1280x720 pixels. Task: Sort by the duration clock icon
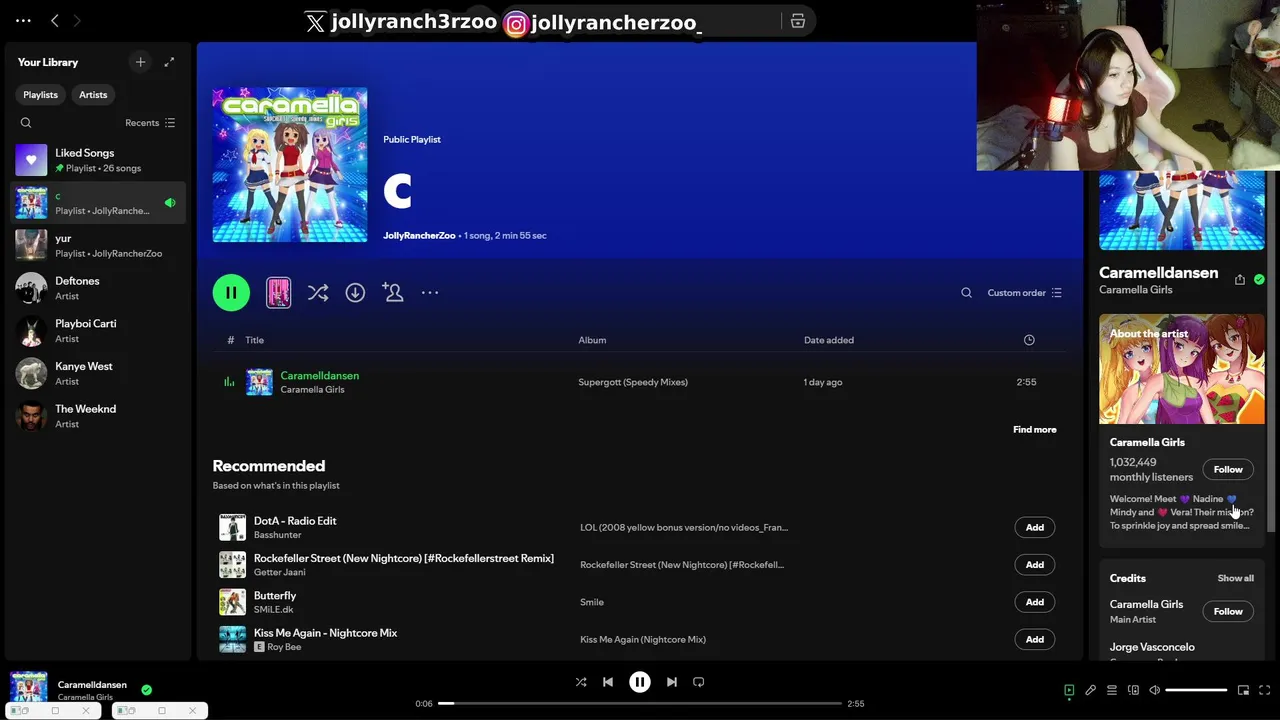pos(1029,340)
